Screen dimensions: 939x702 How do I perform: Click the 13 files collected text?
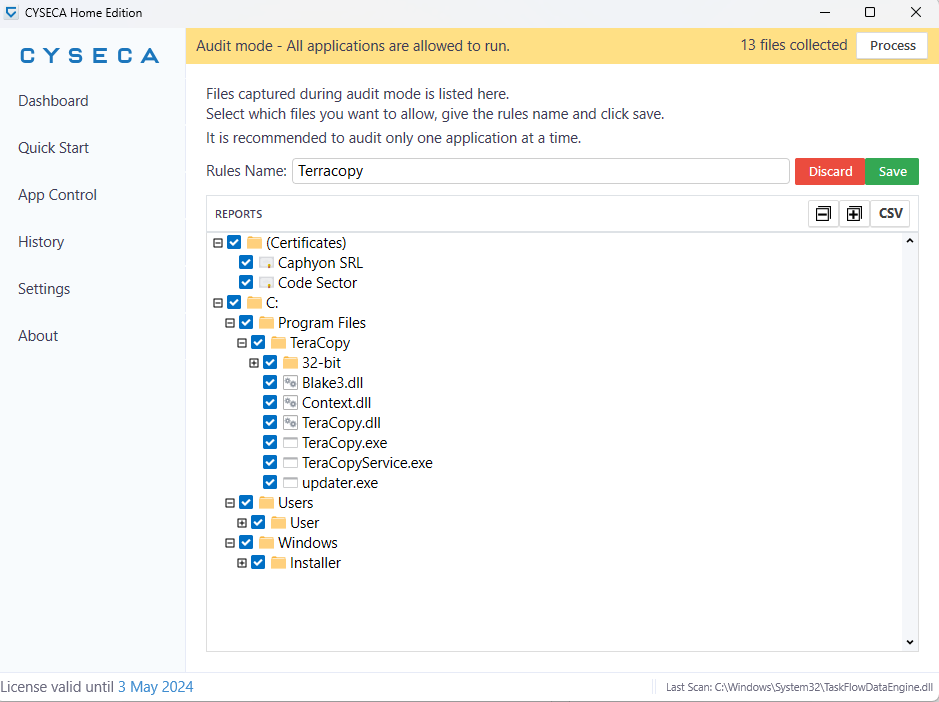[x=793, y=45]
